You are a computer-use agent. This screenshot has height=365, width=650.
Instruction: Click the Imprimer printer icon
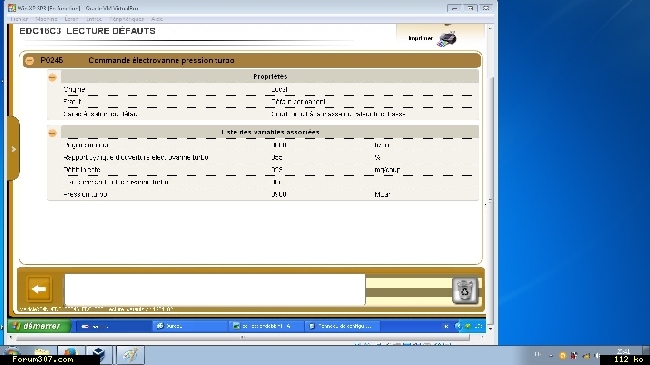tap(447, 39)
